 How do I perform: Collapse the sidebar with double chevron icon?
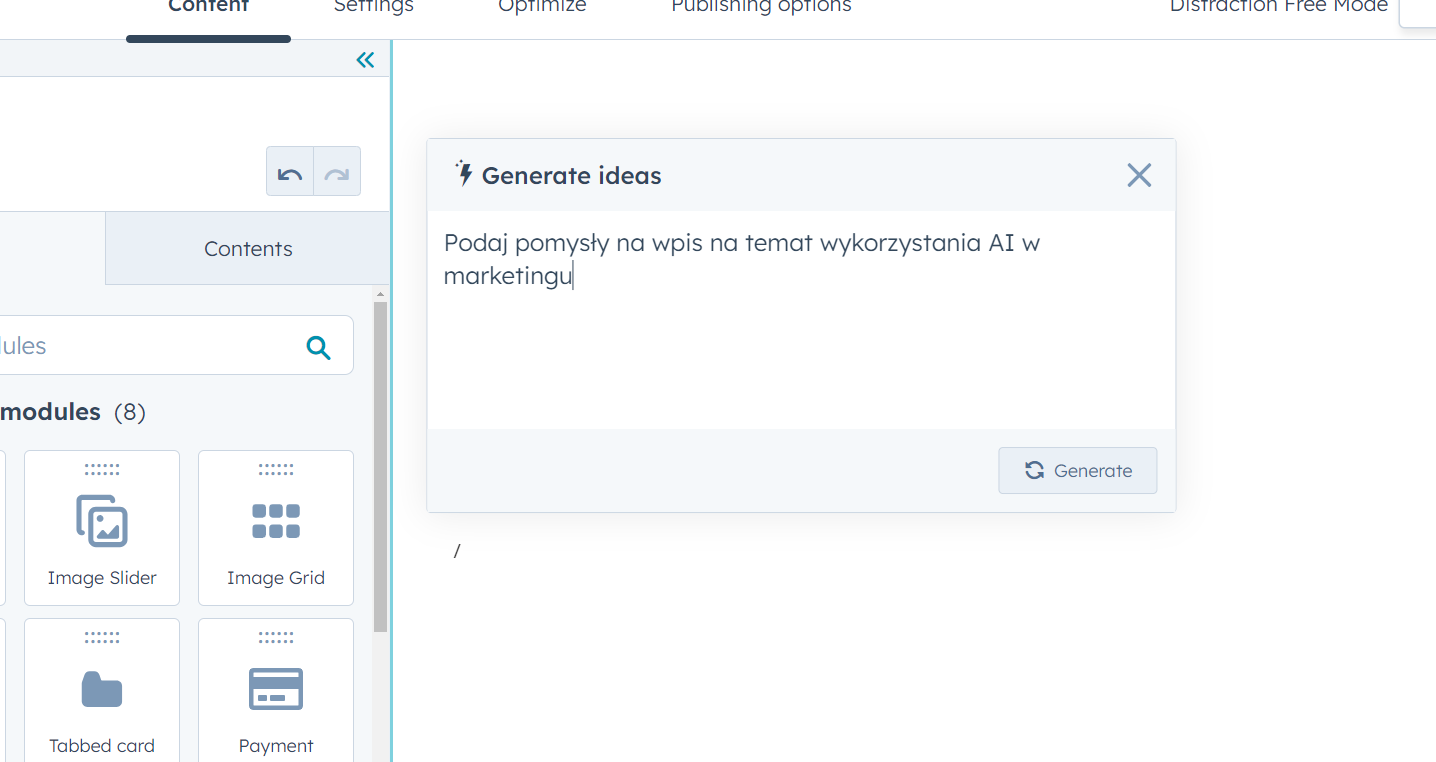click(x=365, y=60)
